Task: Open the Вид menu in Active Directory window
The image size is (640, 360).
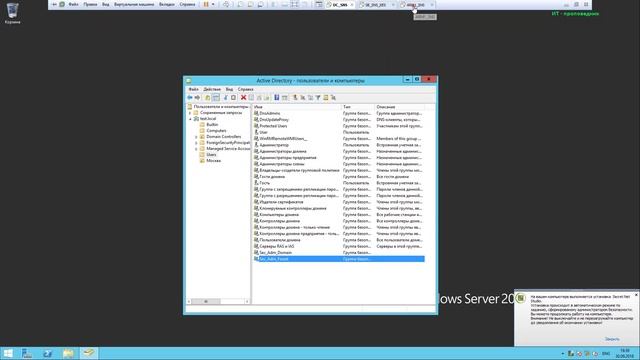Action: click(229, 89)
